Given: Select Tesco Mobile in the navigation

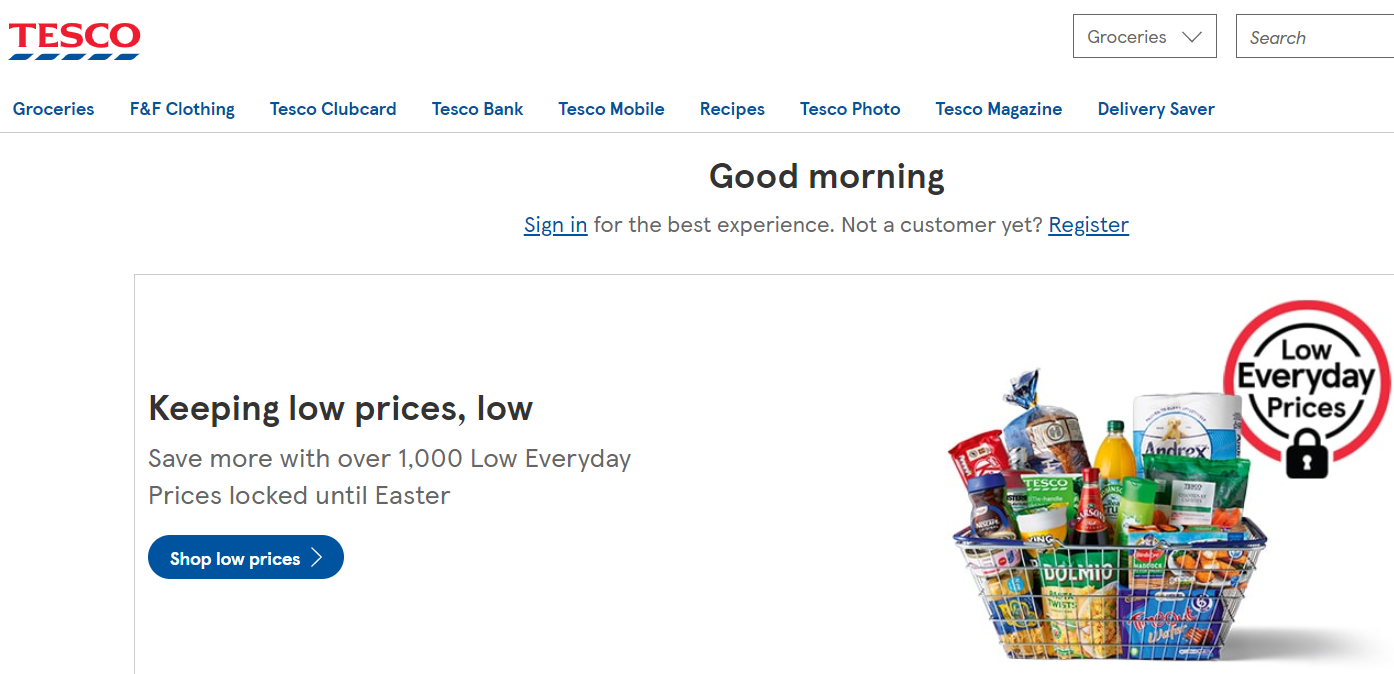Looking at the screenshot, I should pyautogui.click(x=611, y=109).
